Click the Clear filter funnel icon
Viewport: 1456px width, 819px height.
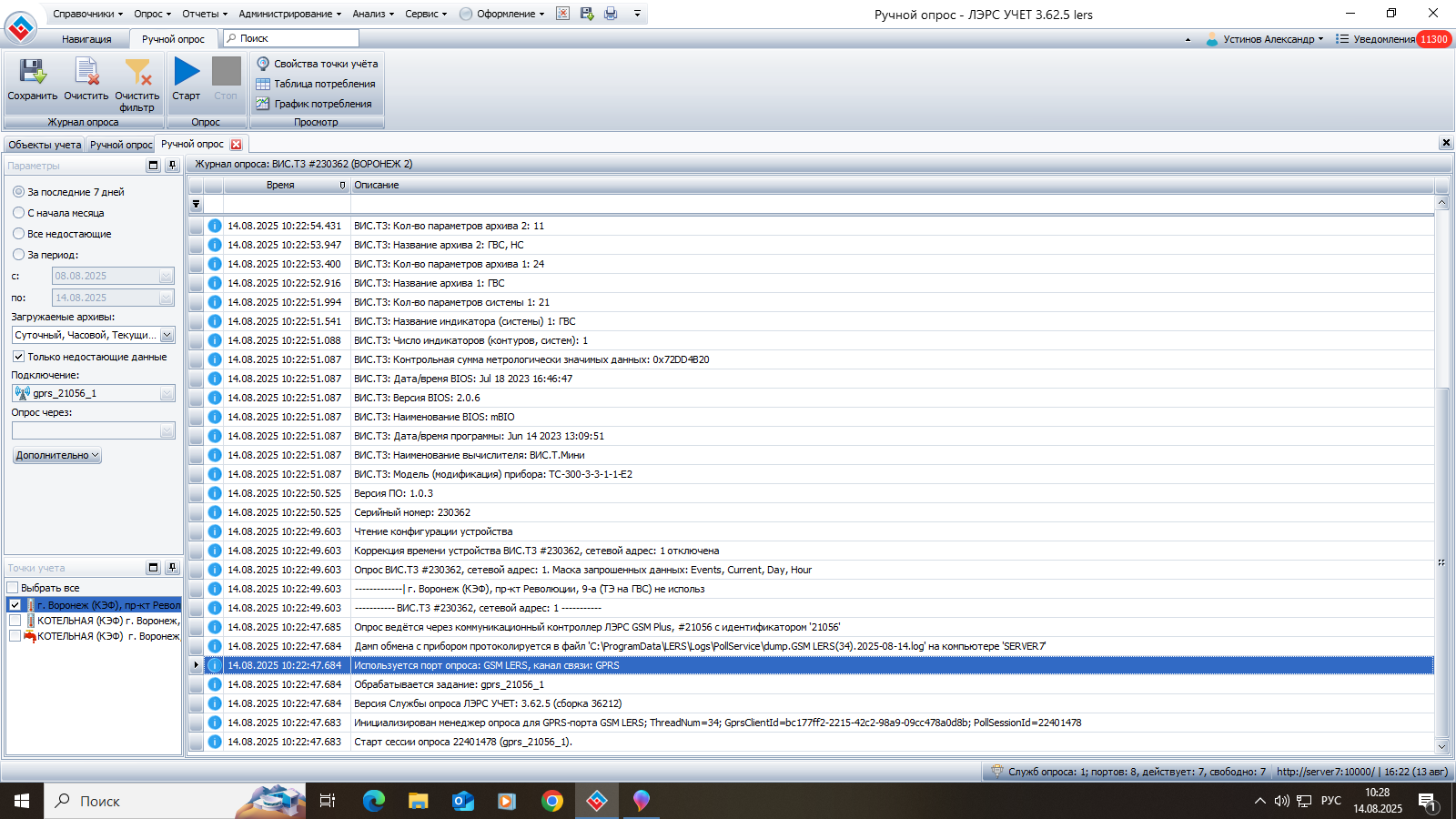[x=137, y=73]
